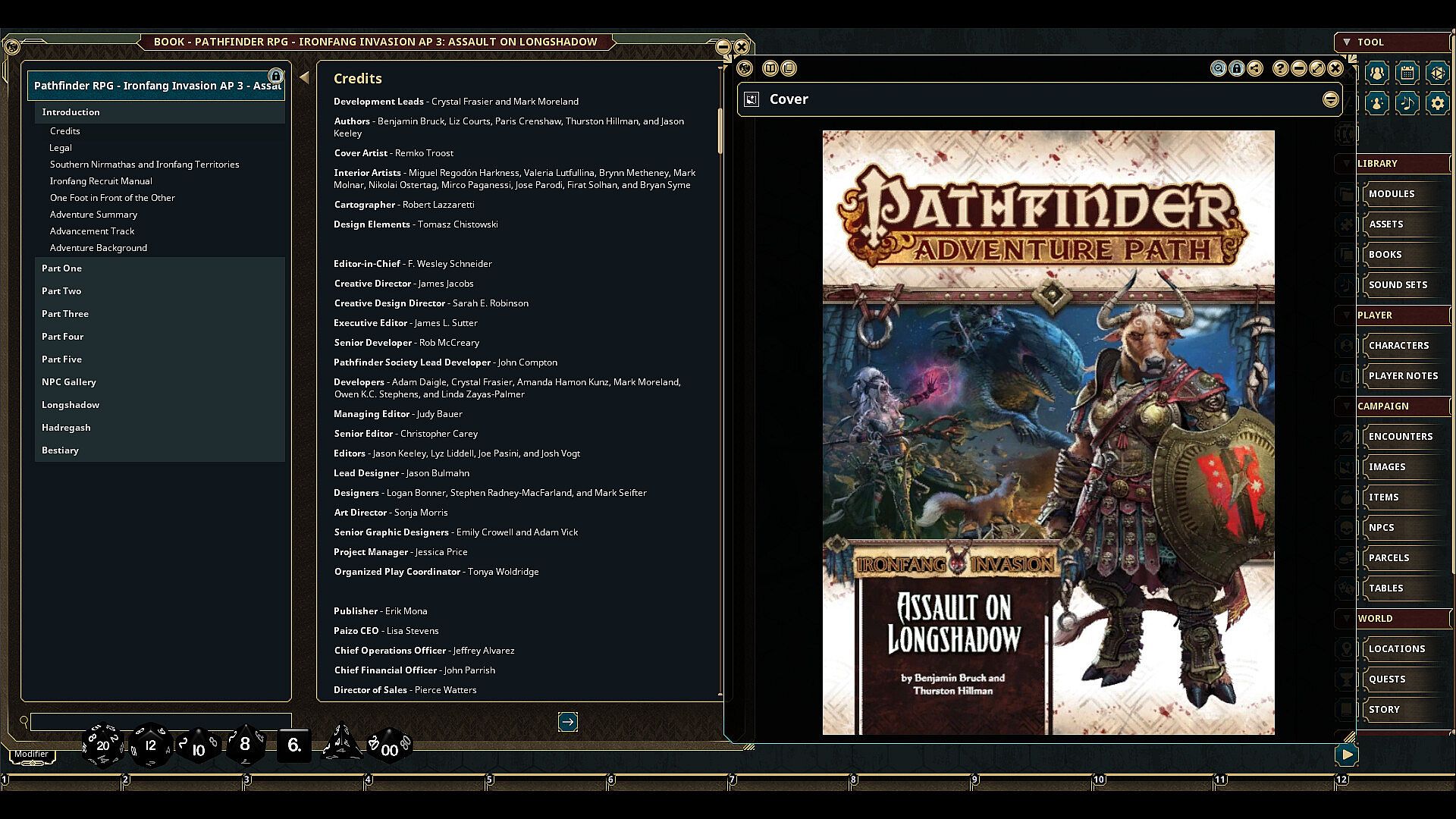
Task: Roll the d10 die
Action: click(198, 747)
